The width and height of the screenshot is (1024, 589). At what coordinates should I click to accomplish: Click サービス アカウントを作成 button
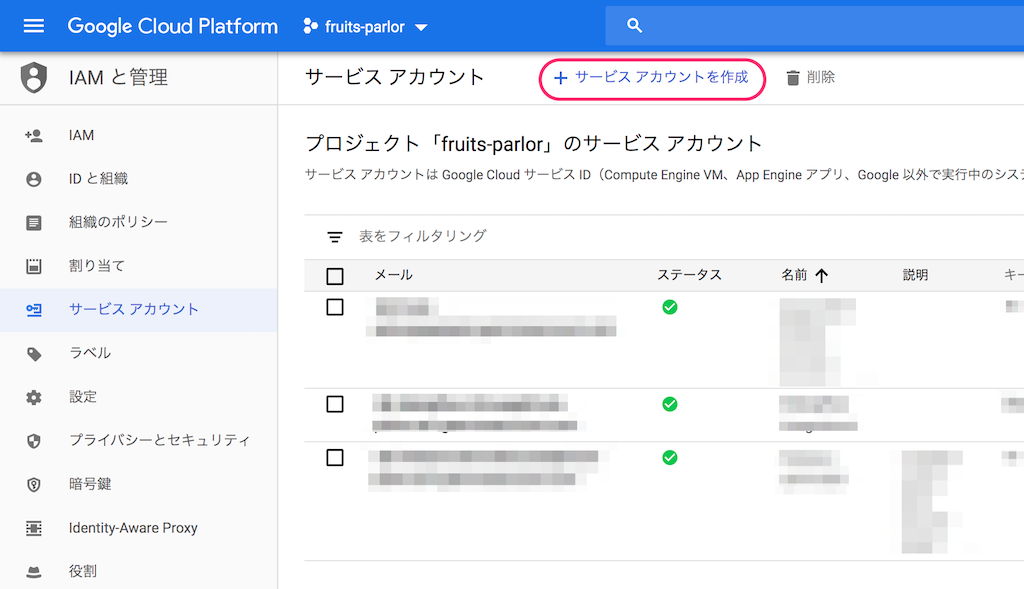pyautogui.click(x=652, y=78)
